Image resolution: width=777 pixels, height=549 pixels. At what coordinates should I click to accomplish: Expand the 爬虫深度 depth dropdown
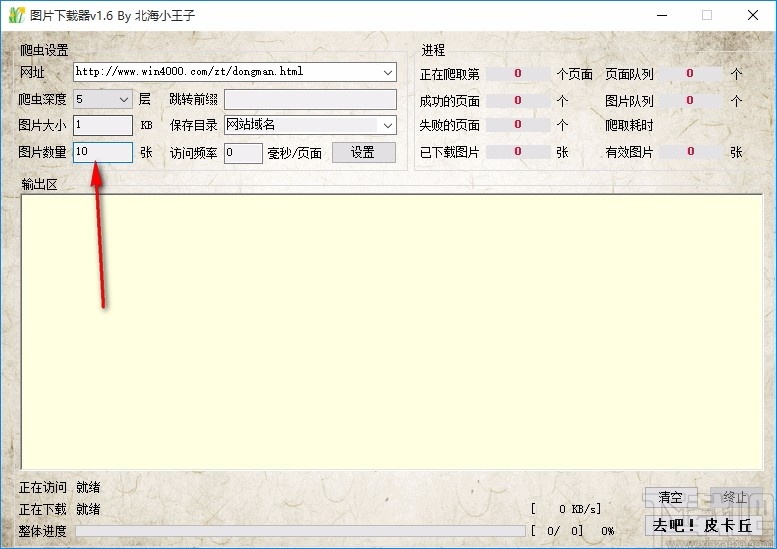123,100
